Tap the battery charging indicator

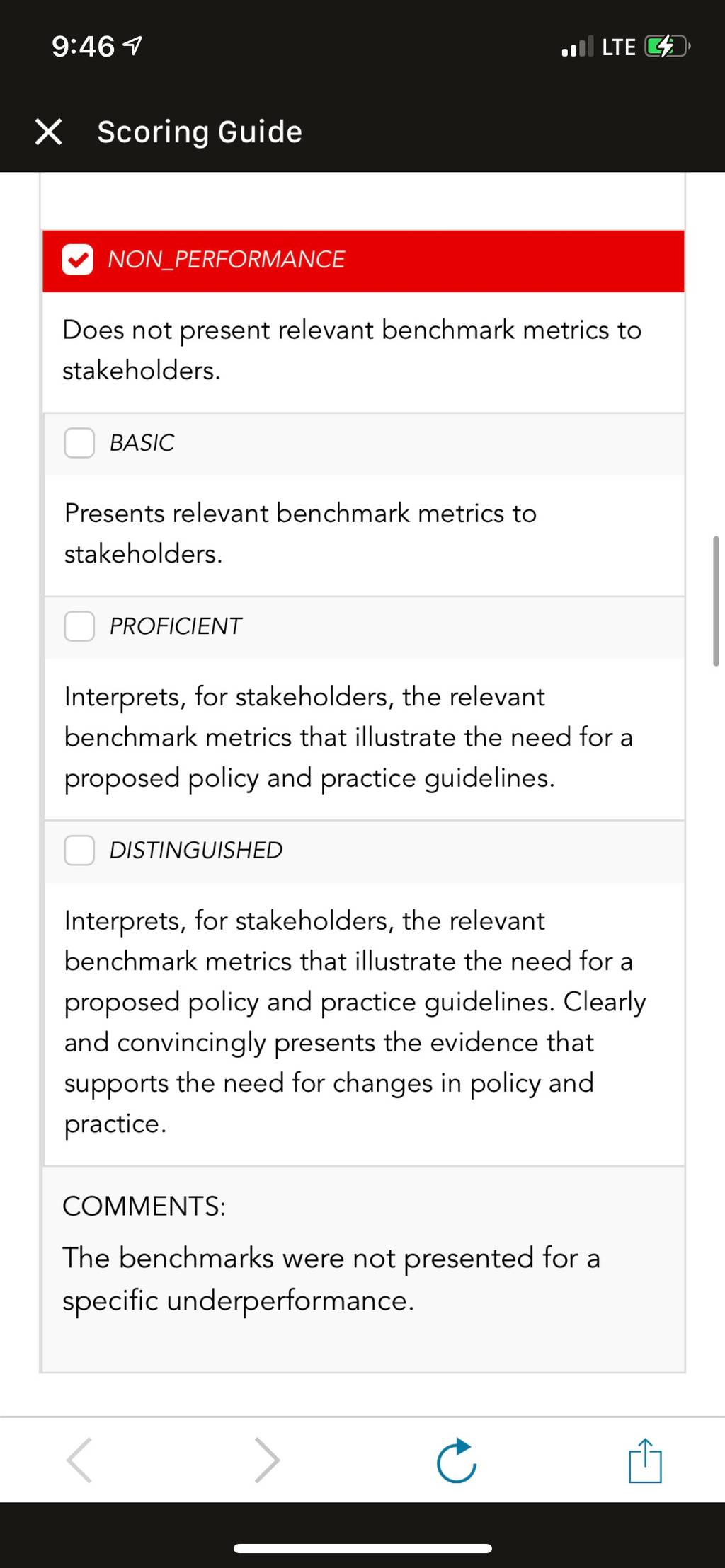tap(667, 47)
